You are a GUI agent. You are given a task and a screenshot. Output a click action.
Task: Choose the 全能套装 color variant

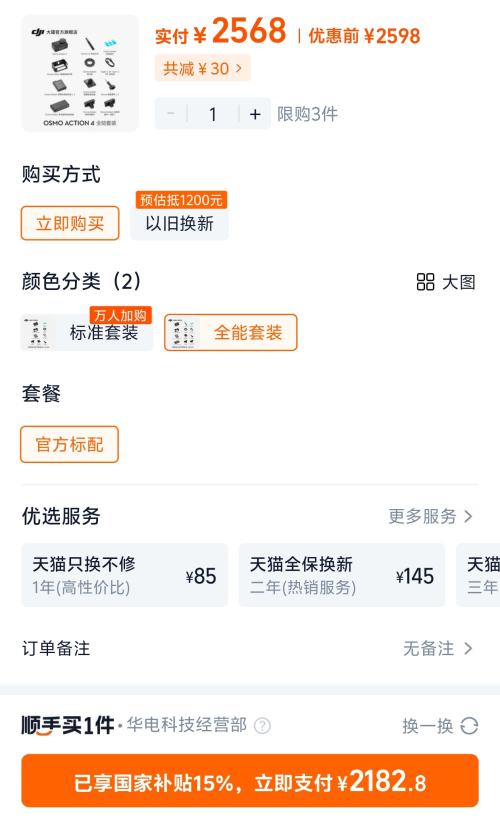(x=231, y=333)
